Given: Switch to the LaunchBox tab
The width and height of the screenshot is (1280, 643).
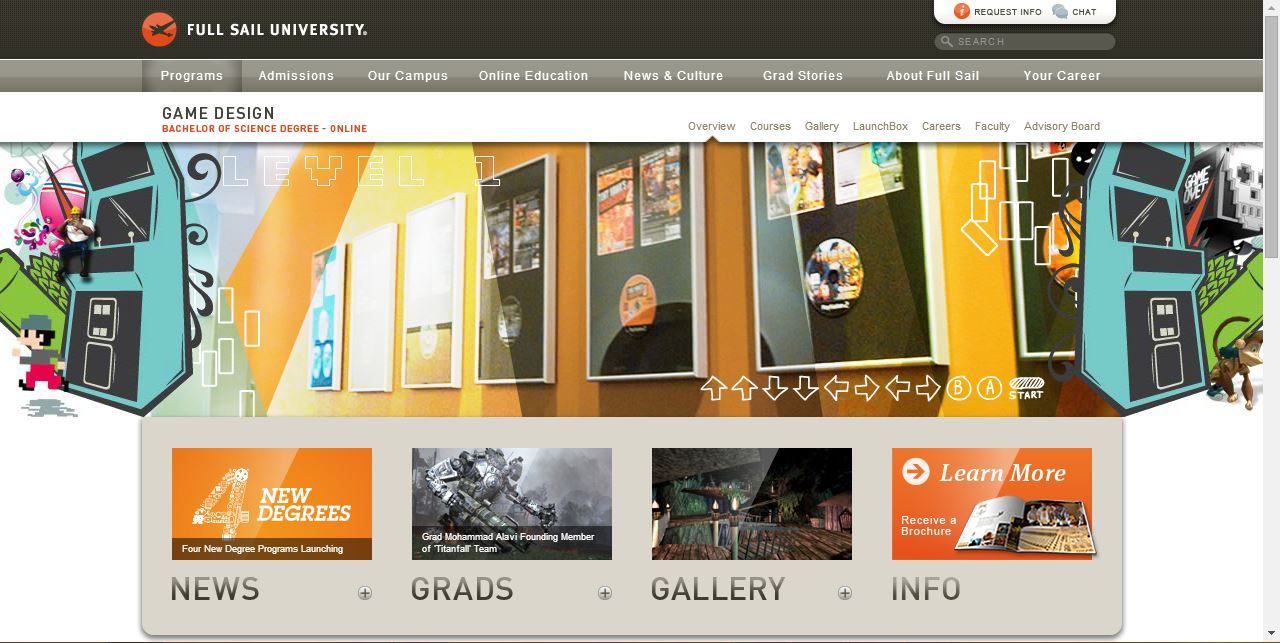Looking at the screenshot, I should [x=880, y=126].
